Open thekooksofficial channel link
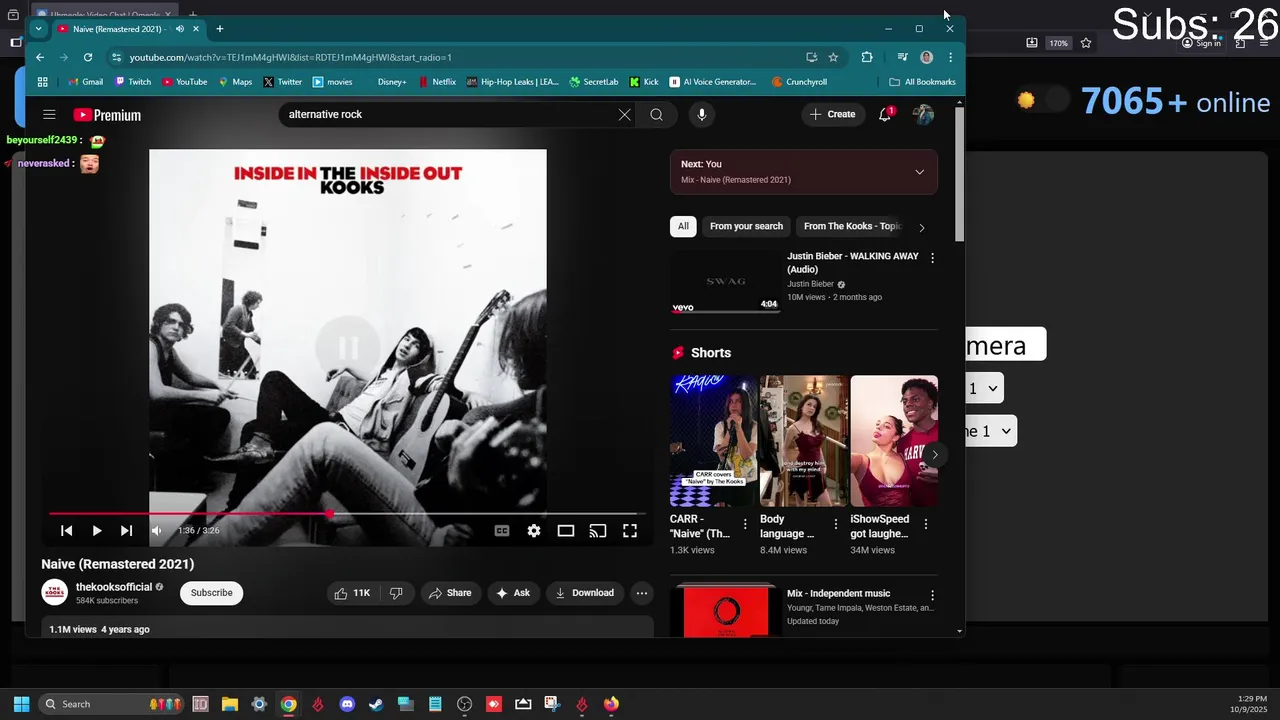Screen dimensions: 1280x720 point(114,587)
